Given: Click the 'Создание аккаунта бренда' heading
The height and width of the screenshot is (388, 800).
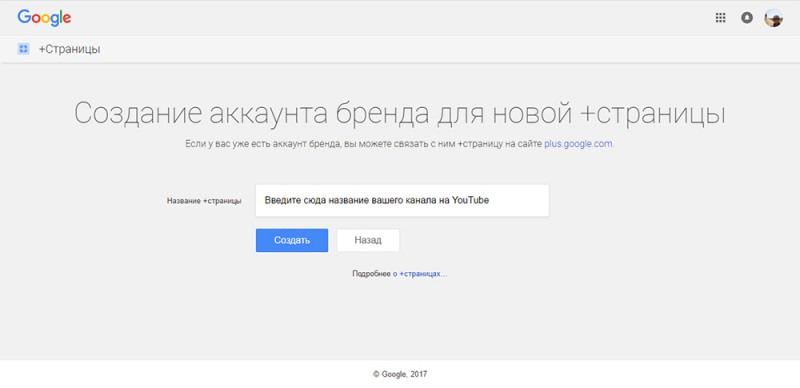Looking at the screenshot, I should coord(399,114).
